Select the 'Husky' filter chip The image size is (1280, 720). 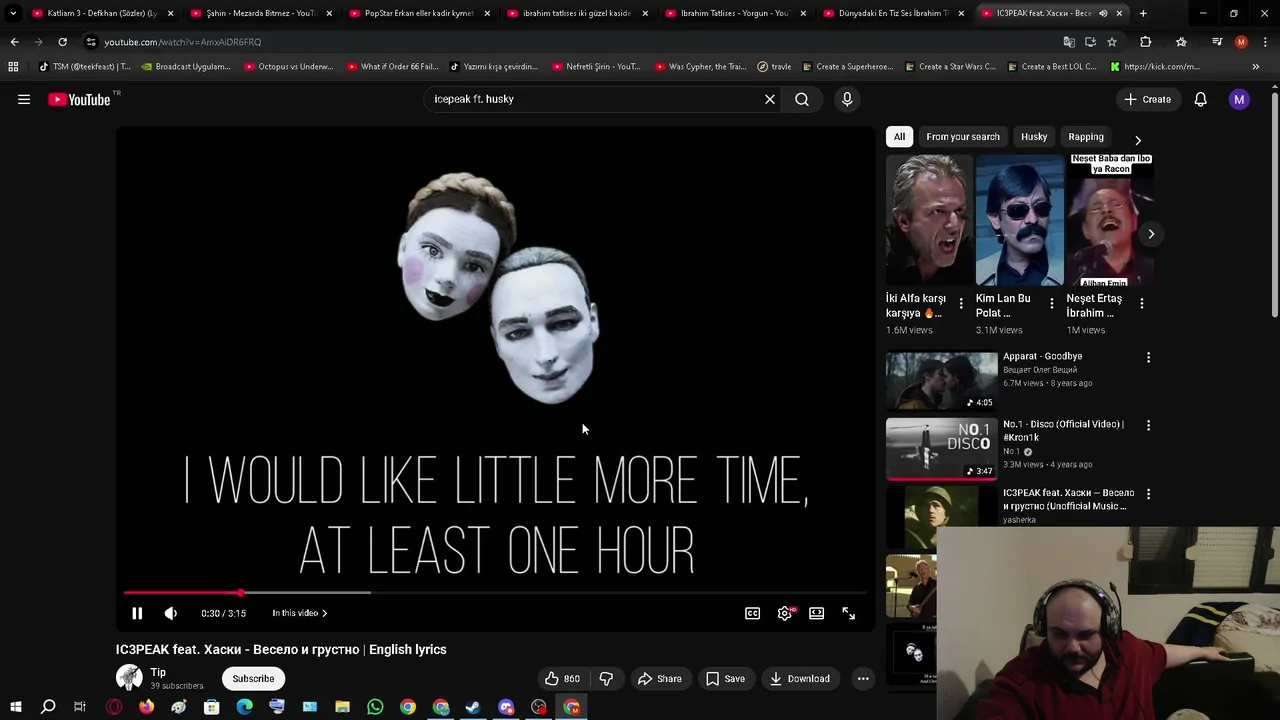coord(1034,137)
